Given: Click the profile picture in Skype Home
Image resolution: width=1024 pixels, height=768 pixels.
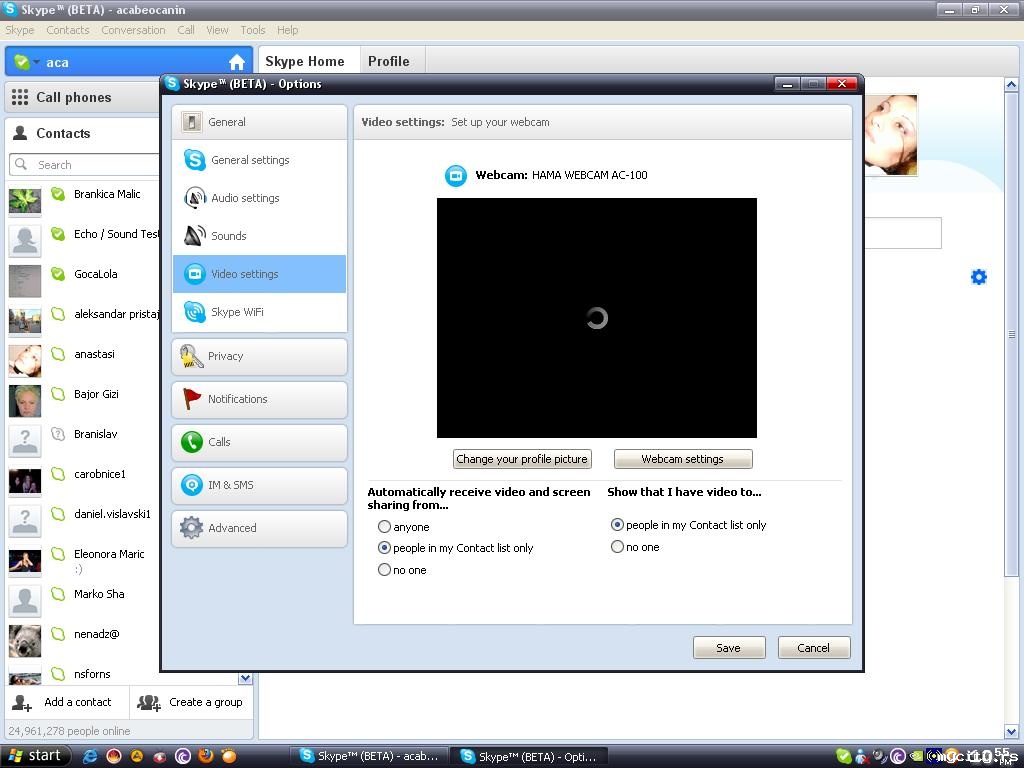Looking at the screenshot, I should click(x=891, y=135).
